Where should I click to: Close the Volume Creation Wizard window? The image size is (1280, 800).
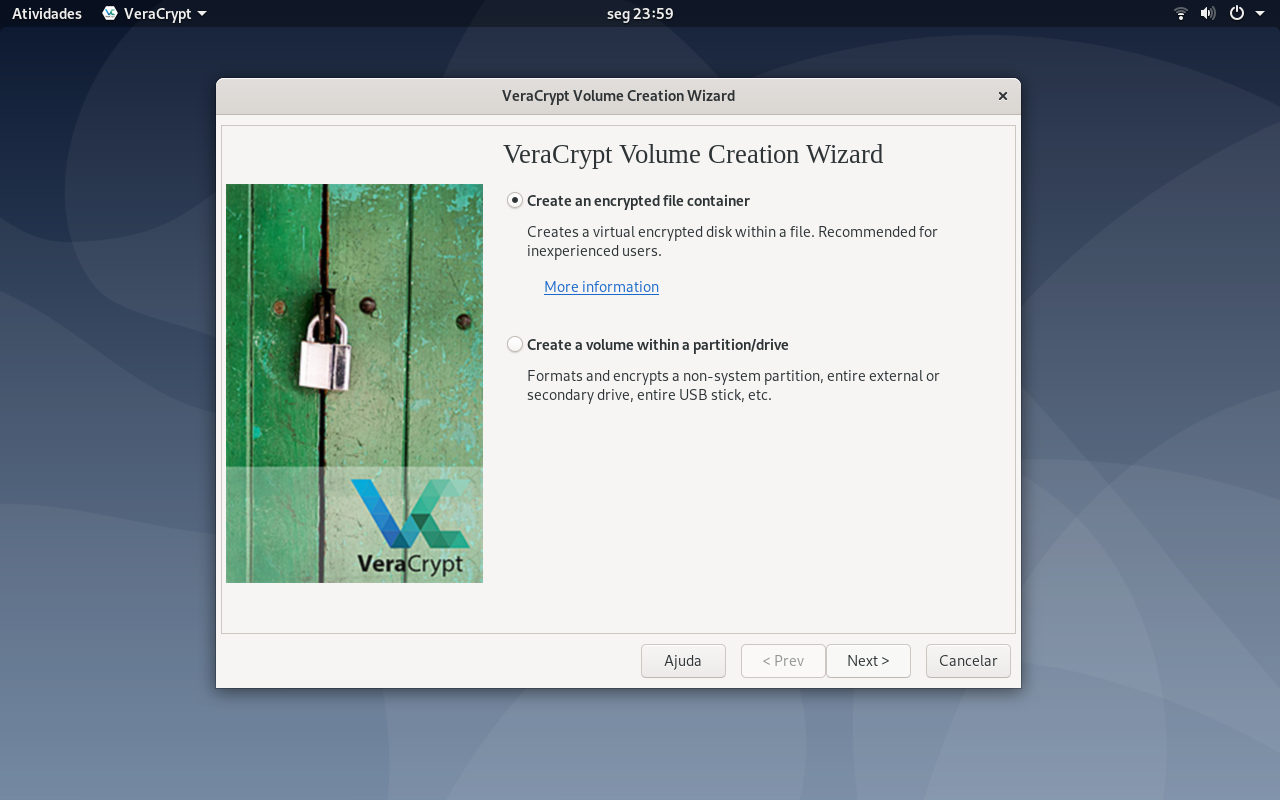pyautogui.click(x=1002, y=96)
